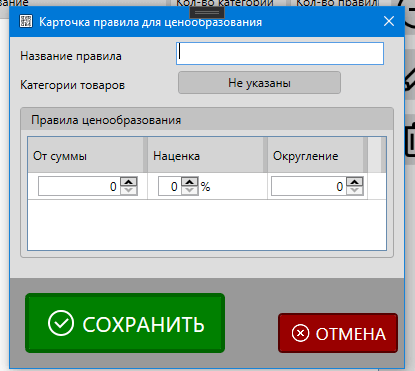Click the Наценка number field
415x371 pixels.
pyautogui.click(x=170, y=186)
